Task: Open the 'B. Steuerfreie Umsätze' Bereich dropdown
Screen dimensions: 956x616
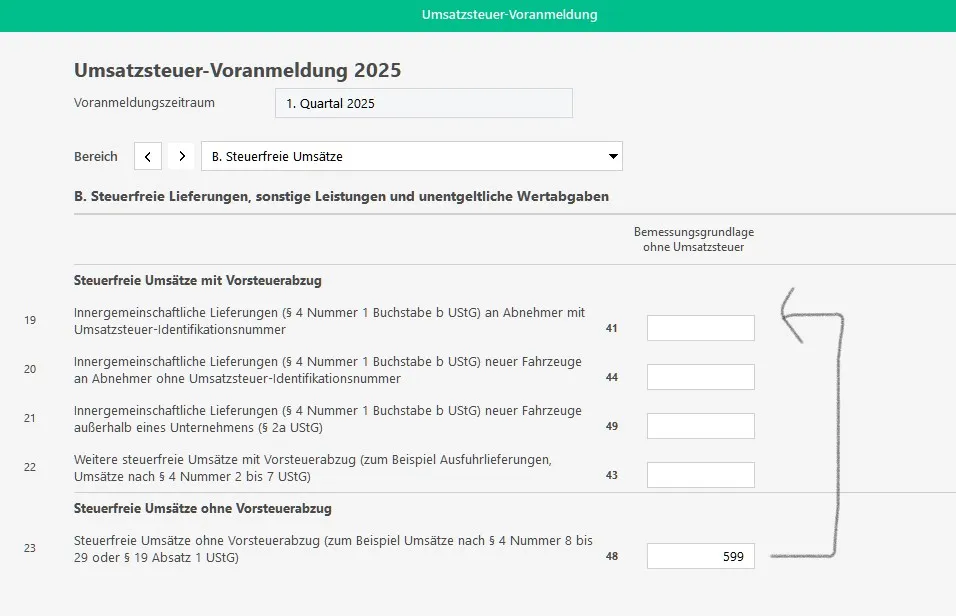Action: pos(411,156)
